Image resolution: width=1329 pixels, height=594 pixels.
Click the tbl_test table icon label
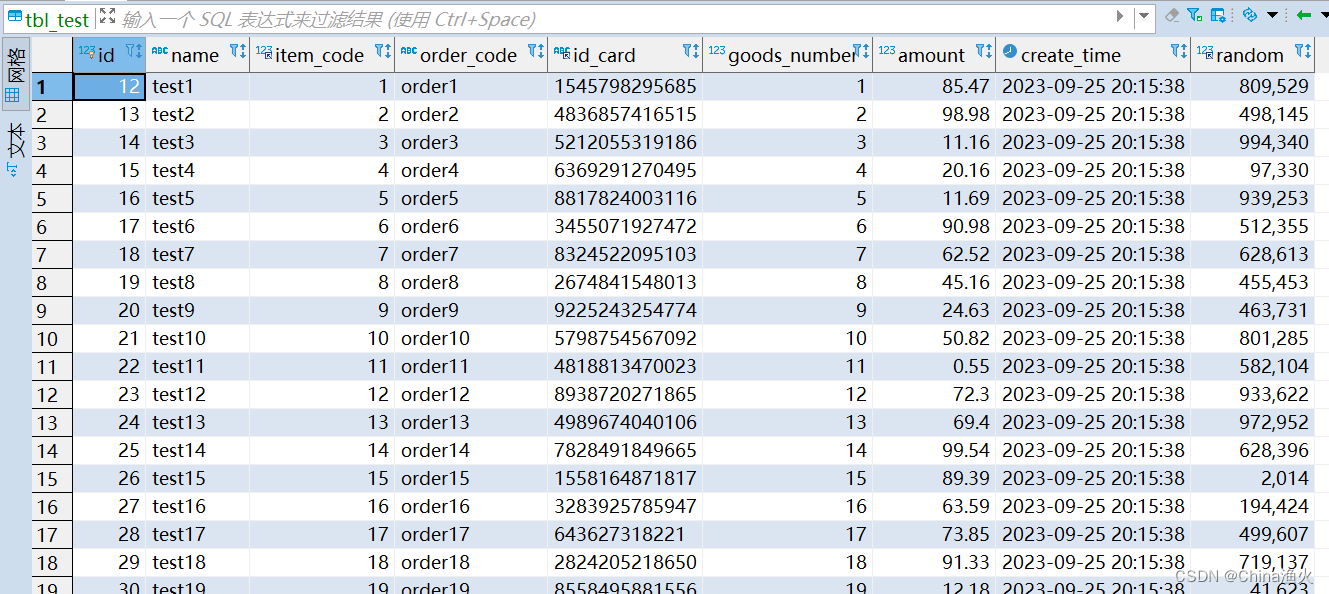(x=49, y=17)
